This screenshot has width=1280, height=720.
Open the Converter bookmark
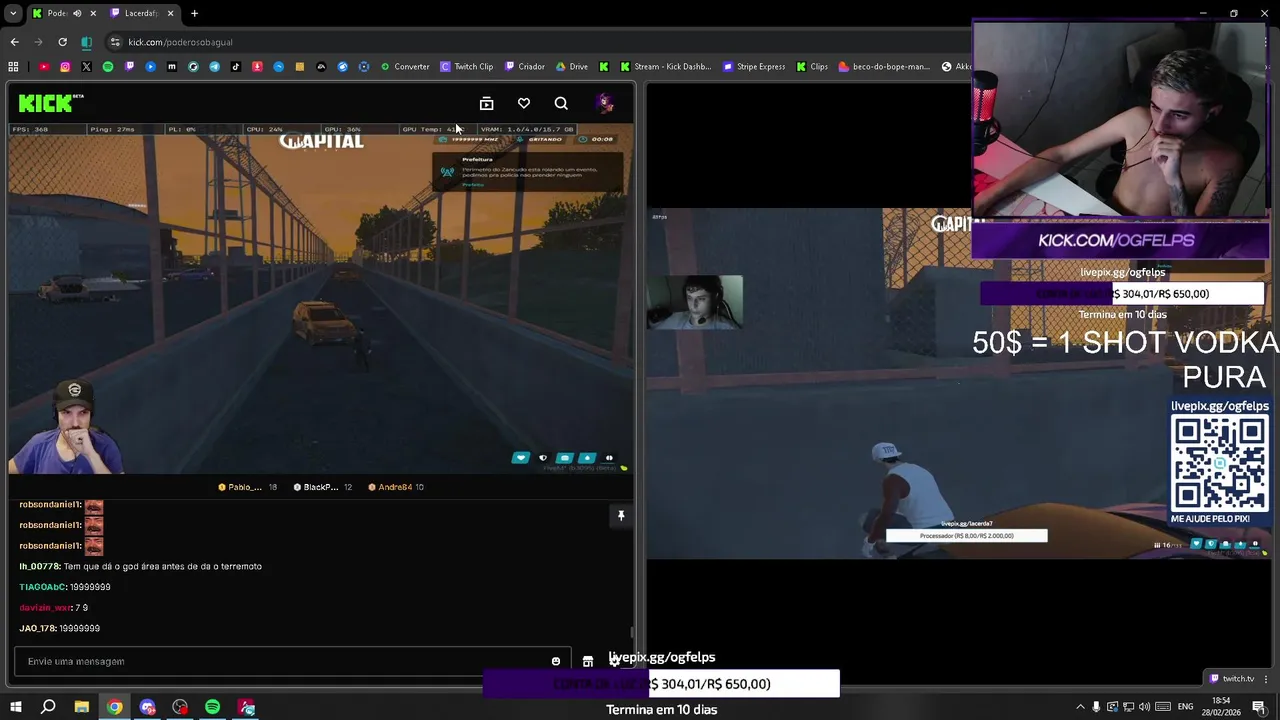click(405, 67)
